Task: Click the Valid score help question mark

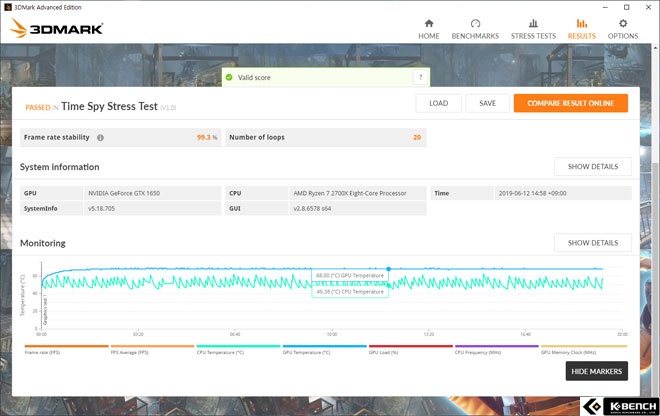Action: [x=420, y=77]
